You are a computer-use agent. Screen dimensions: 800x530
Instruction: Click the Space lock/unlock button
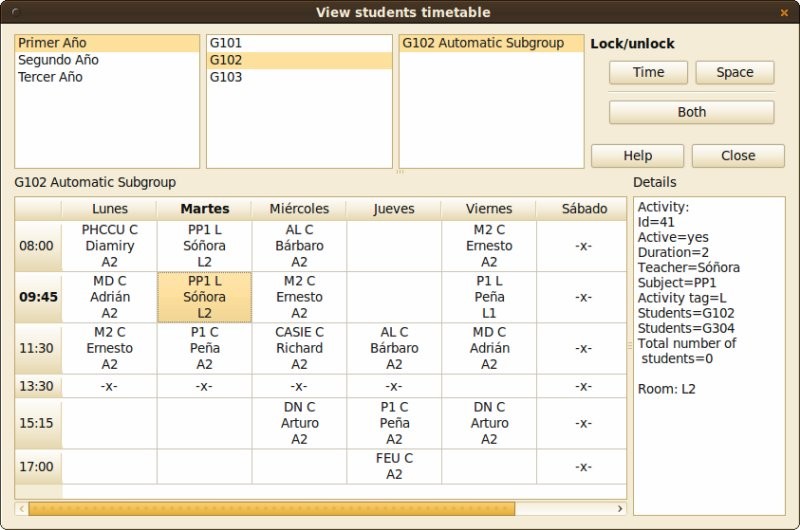coord(735,72)
